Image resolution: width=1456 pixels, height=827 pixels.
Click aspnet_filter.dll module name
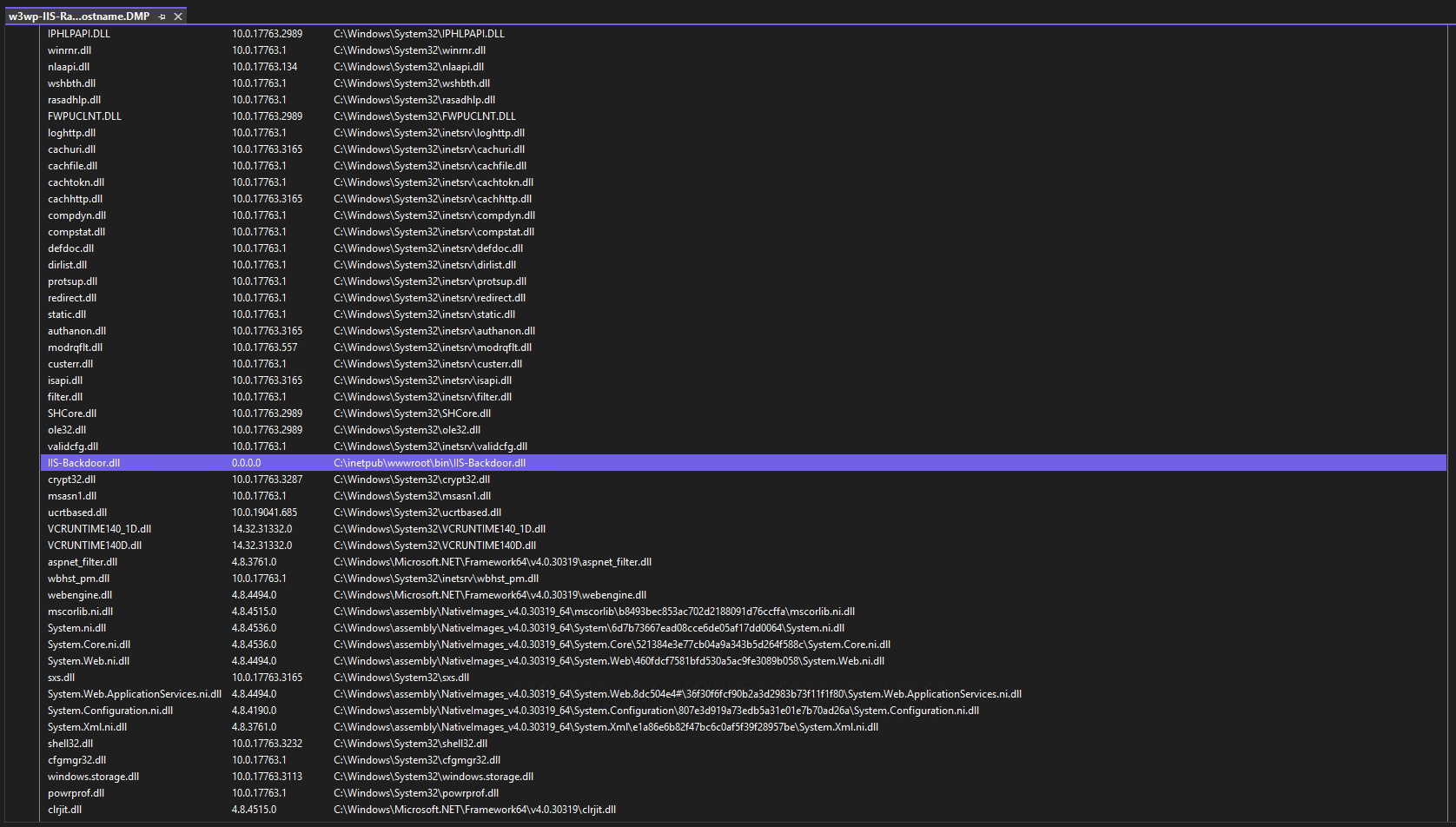[83, 562]
